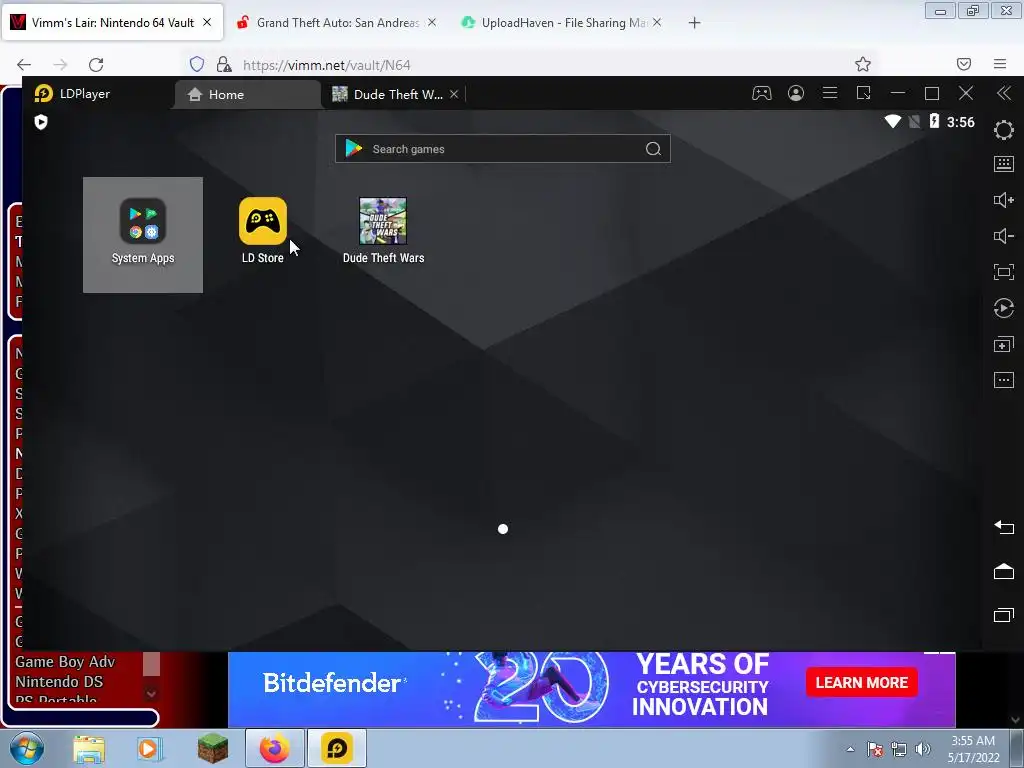
Task: Open LDPlayer settings gear in sidebar
Action: [x=1003, y=130]
